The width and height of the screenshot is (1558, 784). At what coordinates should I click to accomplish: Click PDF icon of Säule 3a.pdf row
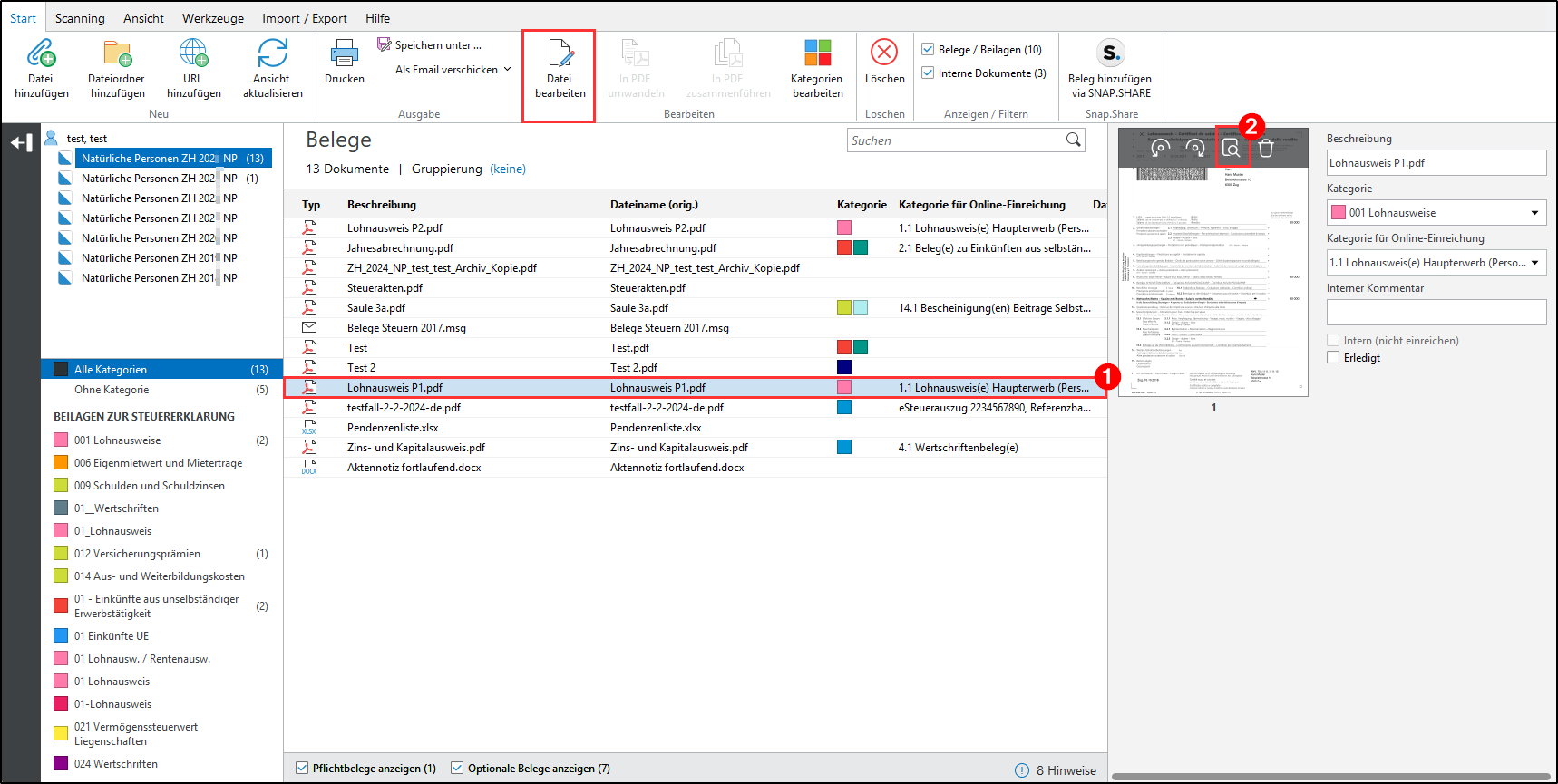pos(309,308)
